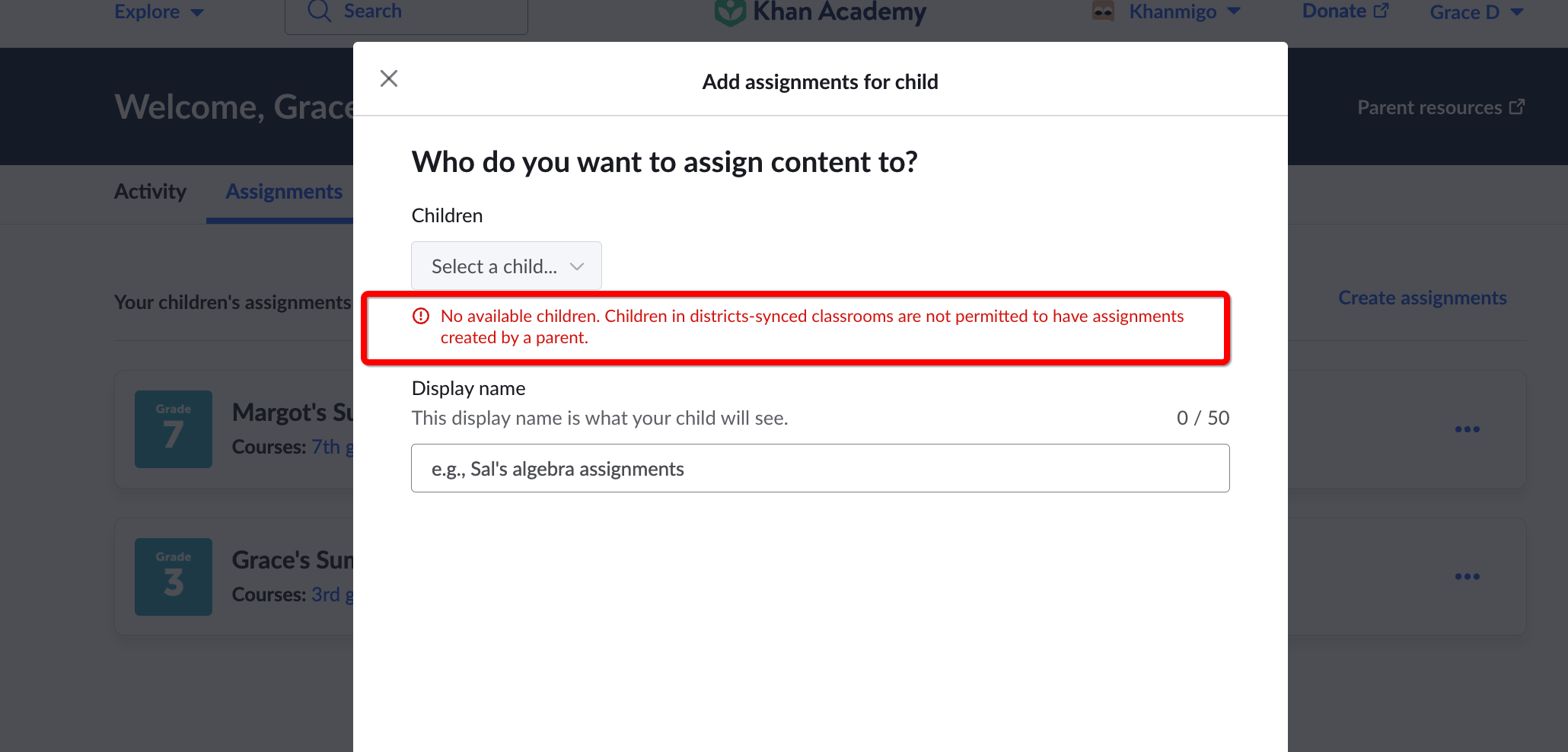Open the Select a child dropdown

click(506, 266)
